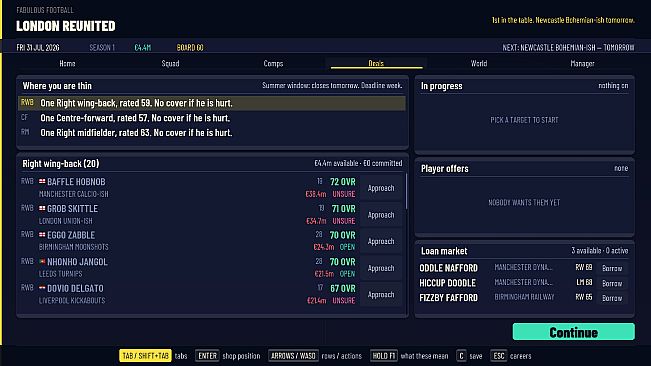This screenshot has width=651, height=366.
Task: Click the HOLD F1 key hint
Action: click(x=384, y=356)
